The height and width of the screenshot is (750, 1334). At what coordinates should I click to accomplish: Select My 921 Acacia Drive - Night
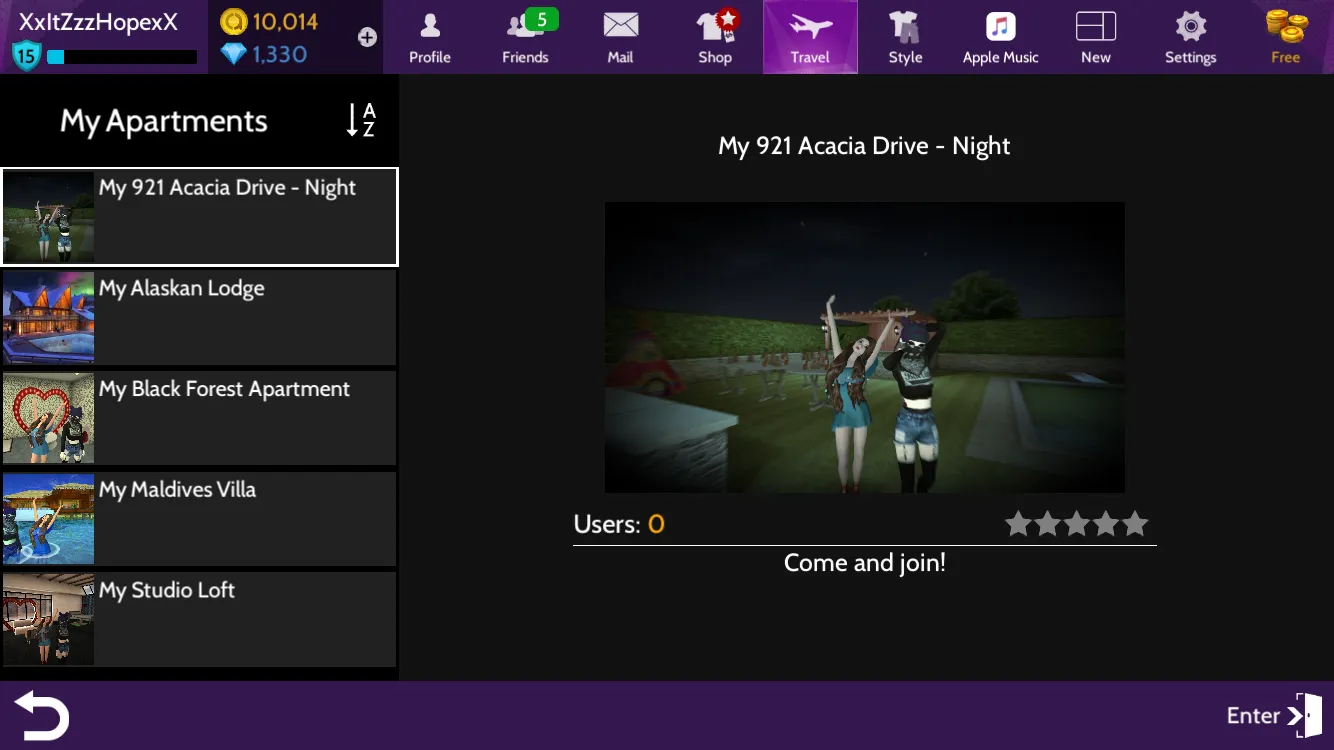[x=200, y=217]
